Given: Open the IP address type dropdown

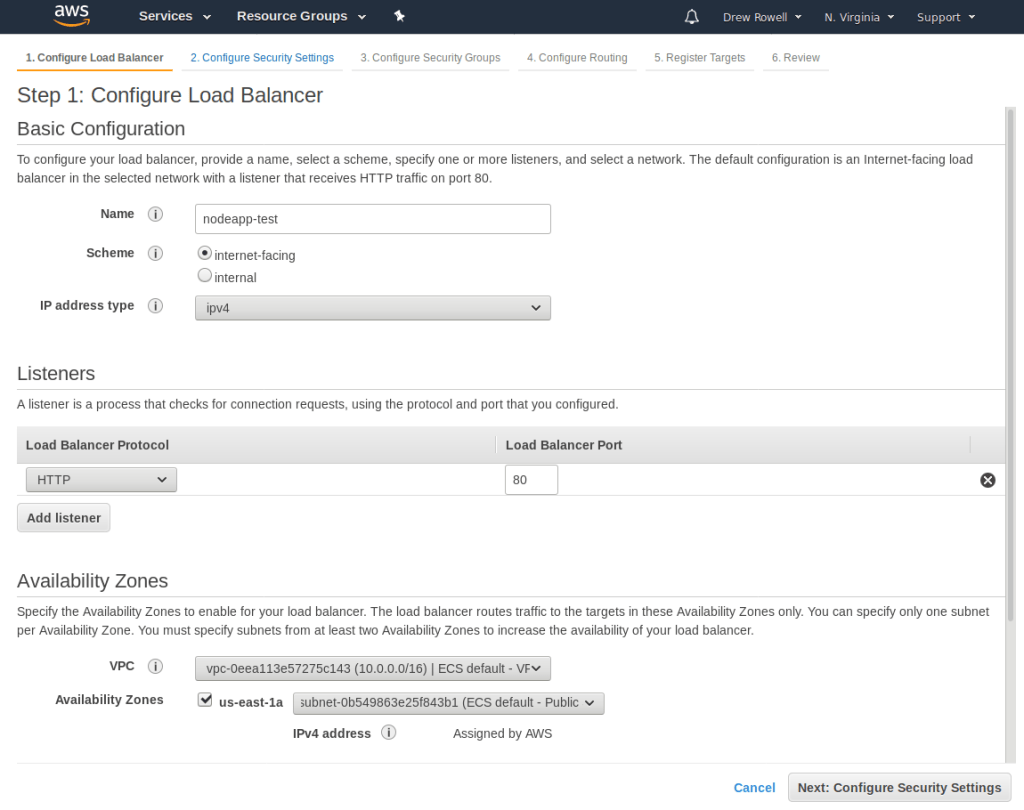Looking at the screenshot, I should (x=372, y=308).
